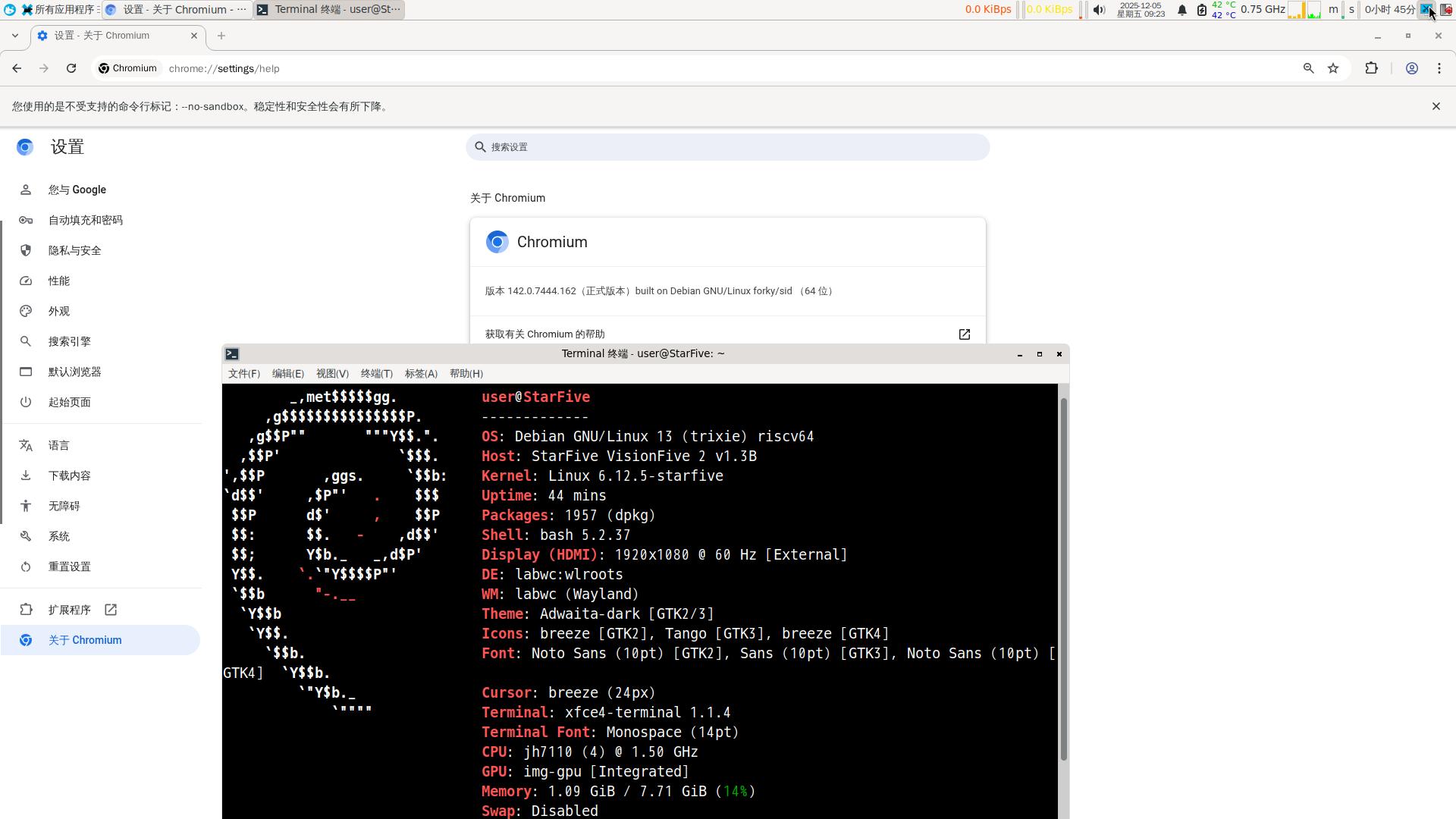Open a new tab with plus button
The width and height of the screenshot is (1456, 819).
(x=221, y=36)
